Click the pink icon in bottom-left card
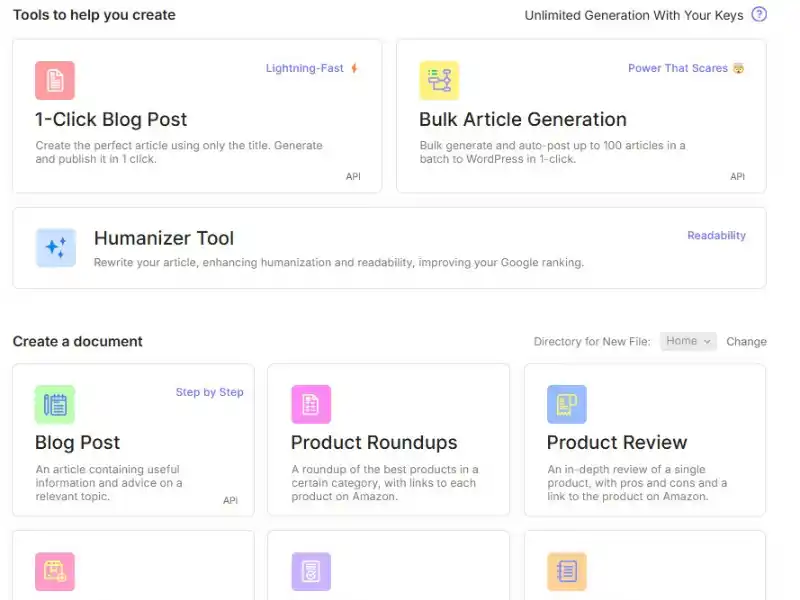Viewport: 800px width, 600px height. coord(55,571)
